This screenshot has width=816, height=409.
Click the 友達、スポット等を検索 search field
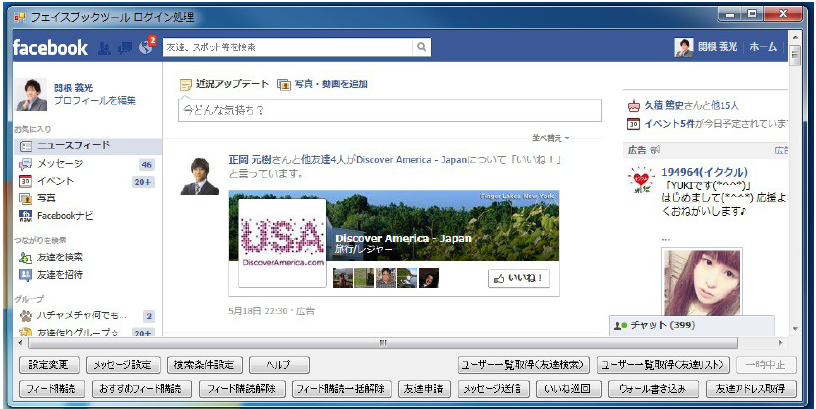[288, 47]
